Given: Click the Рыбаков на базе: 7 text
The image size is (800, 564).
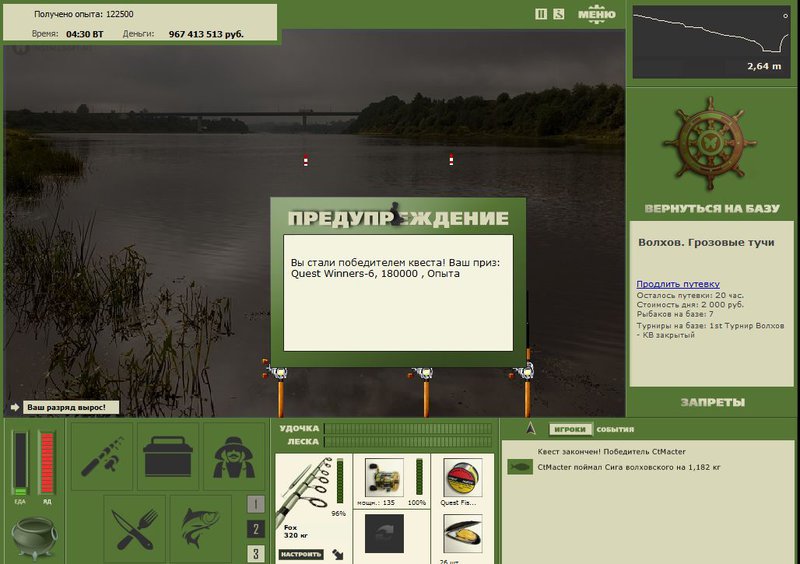Looking at the screenshot, I should pyautogui.click(x=674, y=314).
